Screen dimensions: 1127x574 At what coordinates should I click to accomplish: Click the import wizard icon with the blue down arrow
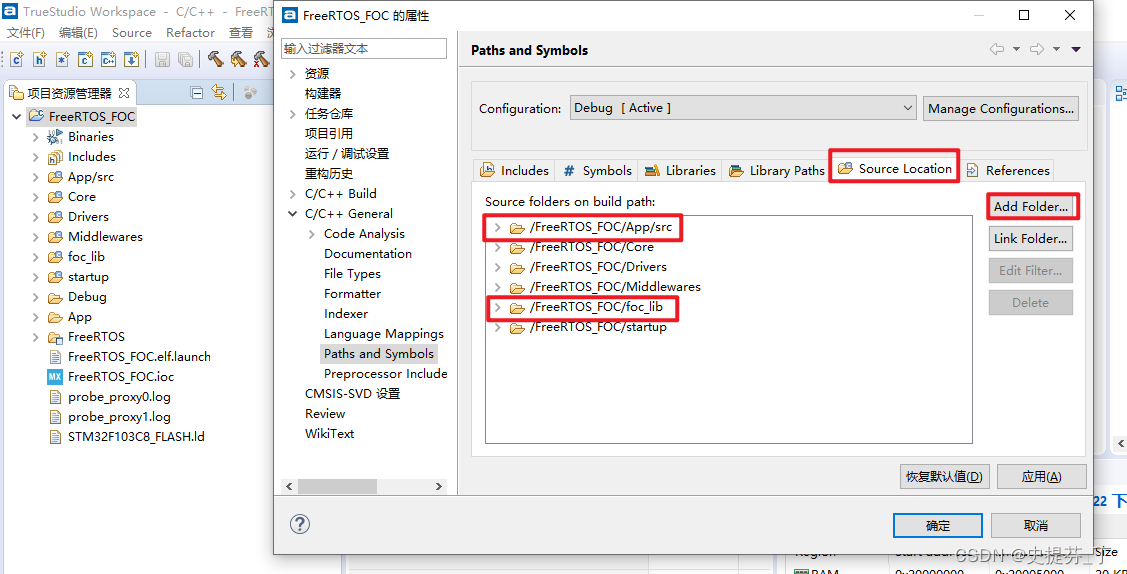pos(131,60)
